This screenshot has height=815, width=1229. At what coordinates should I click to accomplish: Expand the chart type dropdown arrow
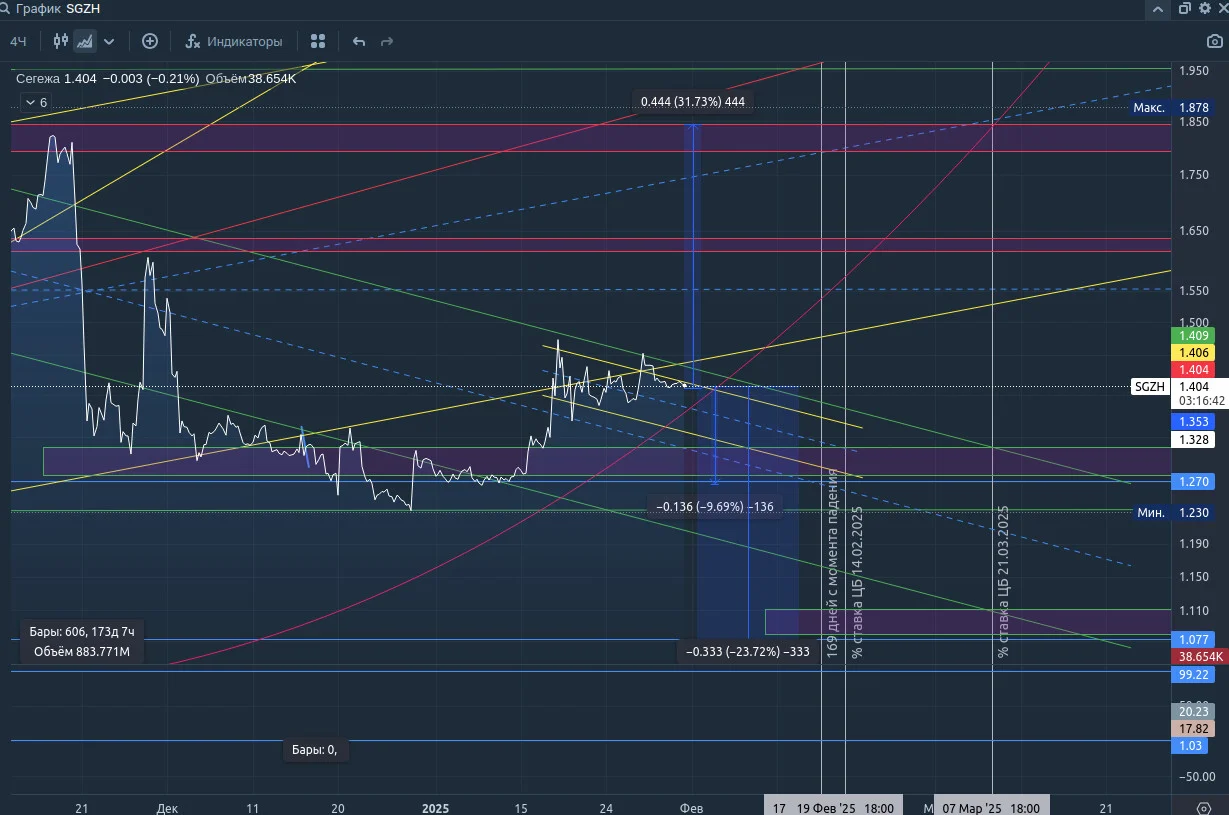[x=109, y=41]
